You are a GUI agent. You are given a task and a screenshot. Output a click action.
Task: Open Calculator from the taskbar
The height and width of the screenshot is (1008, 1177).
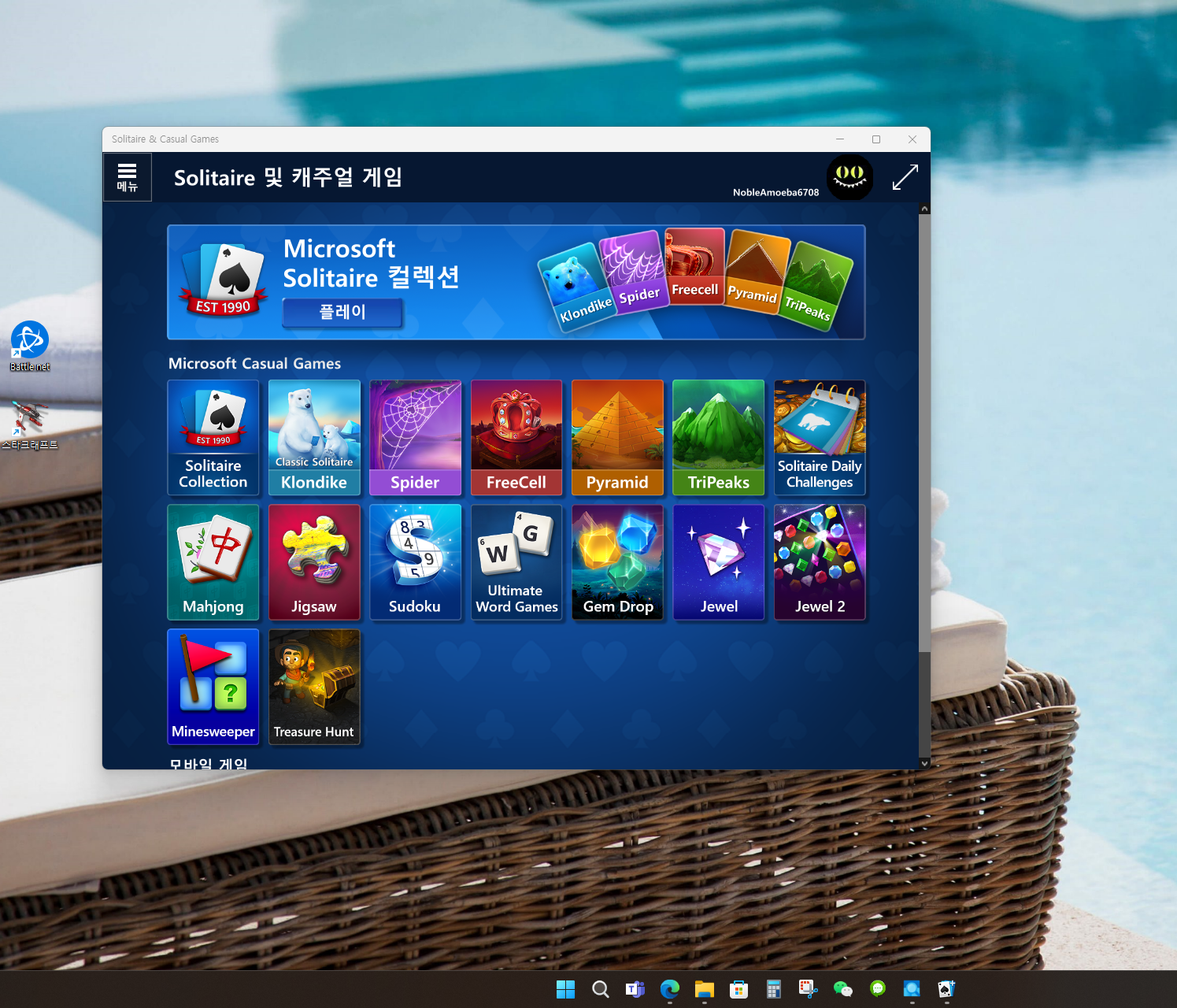point(773,989)
